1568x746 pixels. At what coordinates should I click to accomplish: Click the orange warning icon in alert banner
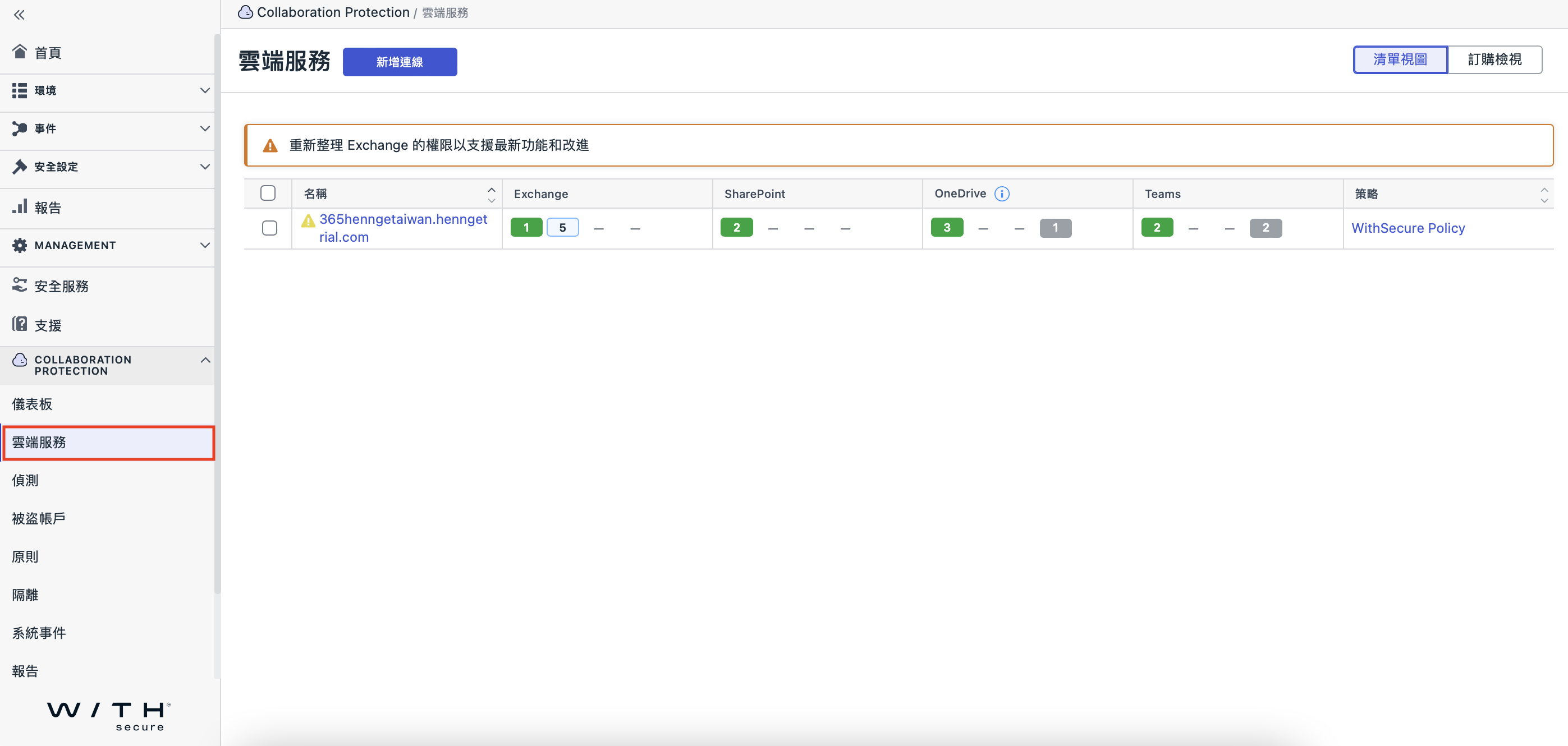pos(270,145)
